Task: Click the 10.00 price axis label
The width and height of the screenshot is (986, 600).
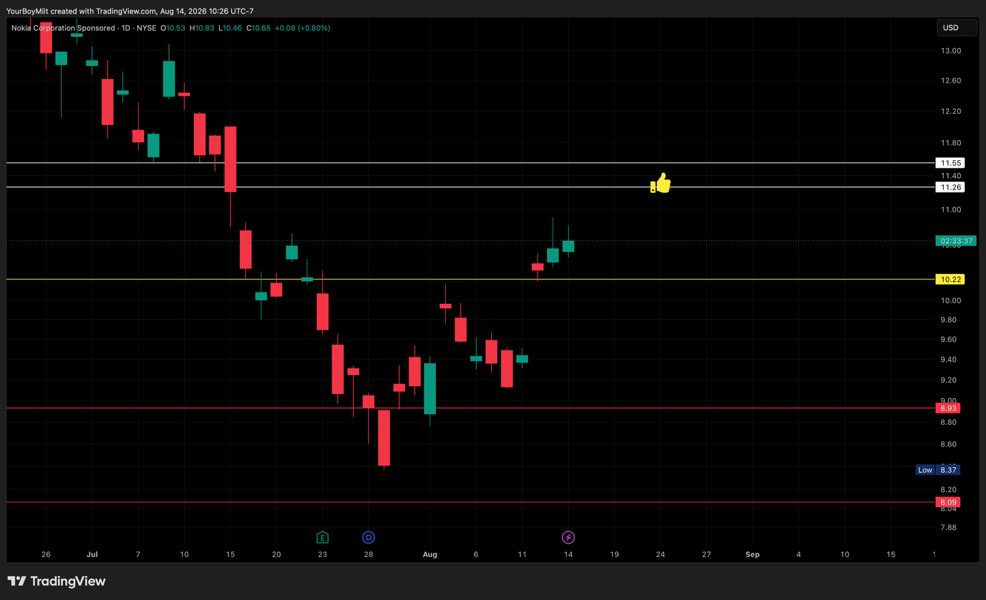Action: click(951, 301)
